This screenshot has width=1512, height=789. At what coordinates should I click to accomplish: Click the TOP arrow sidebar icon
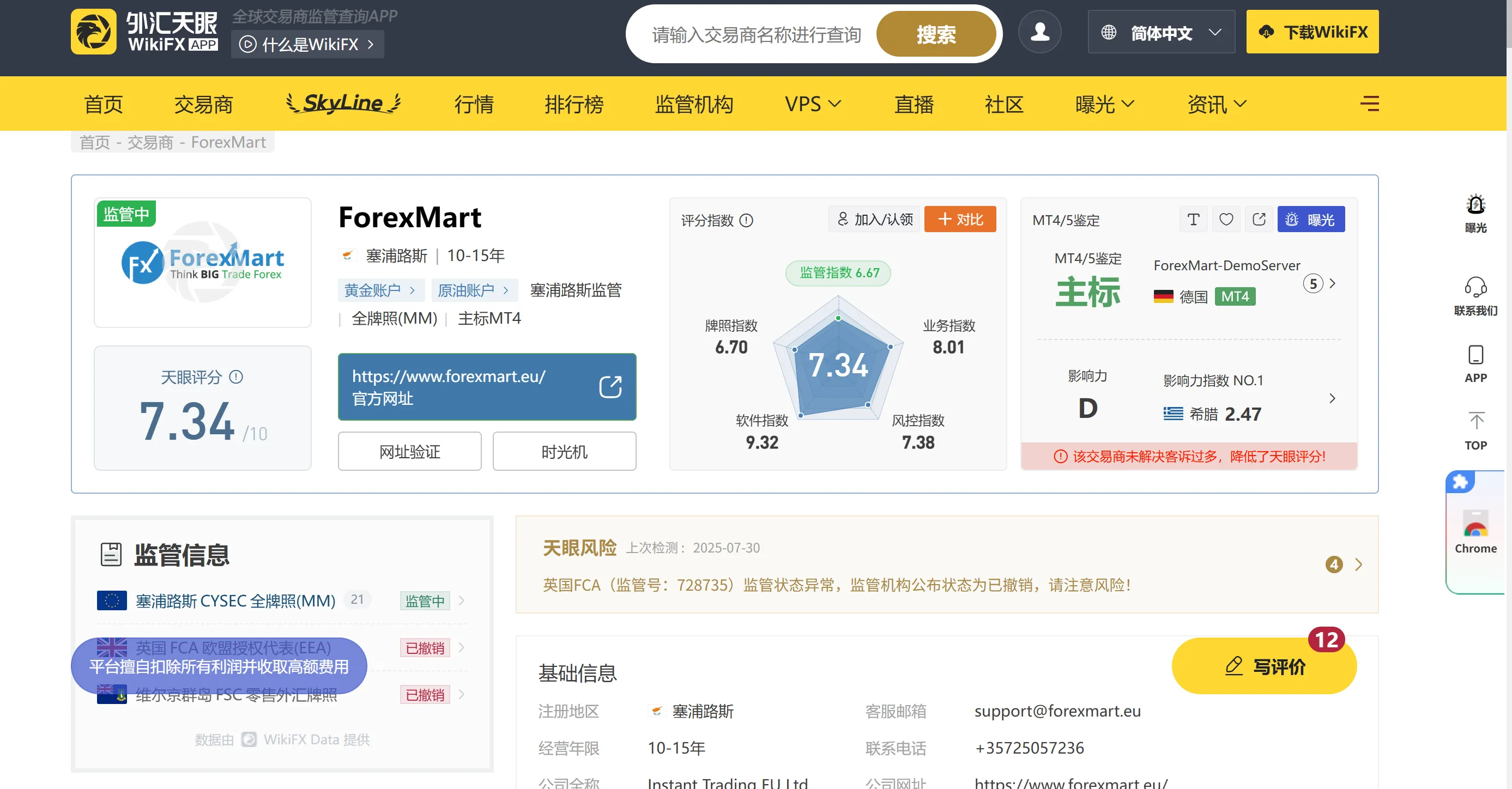coord(1475,430)
